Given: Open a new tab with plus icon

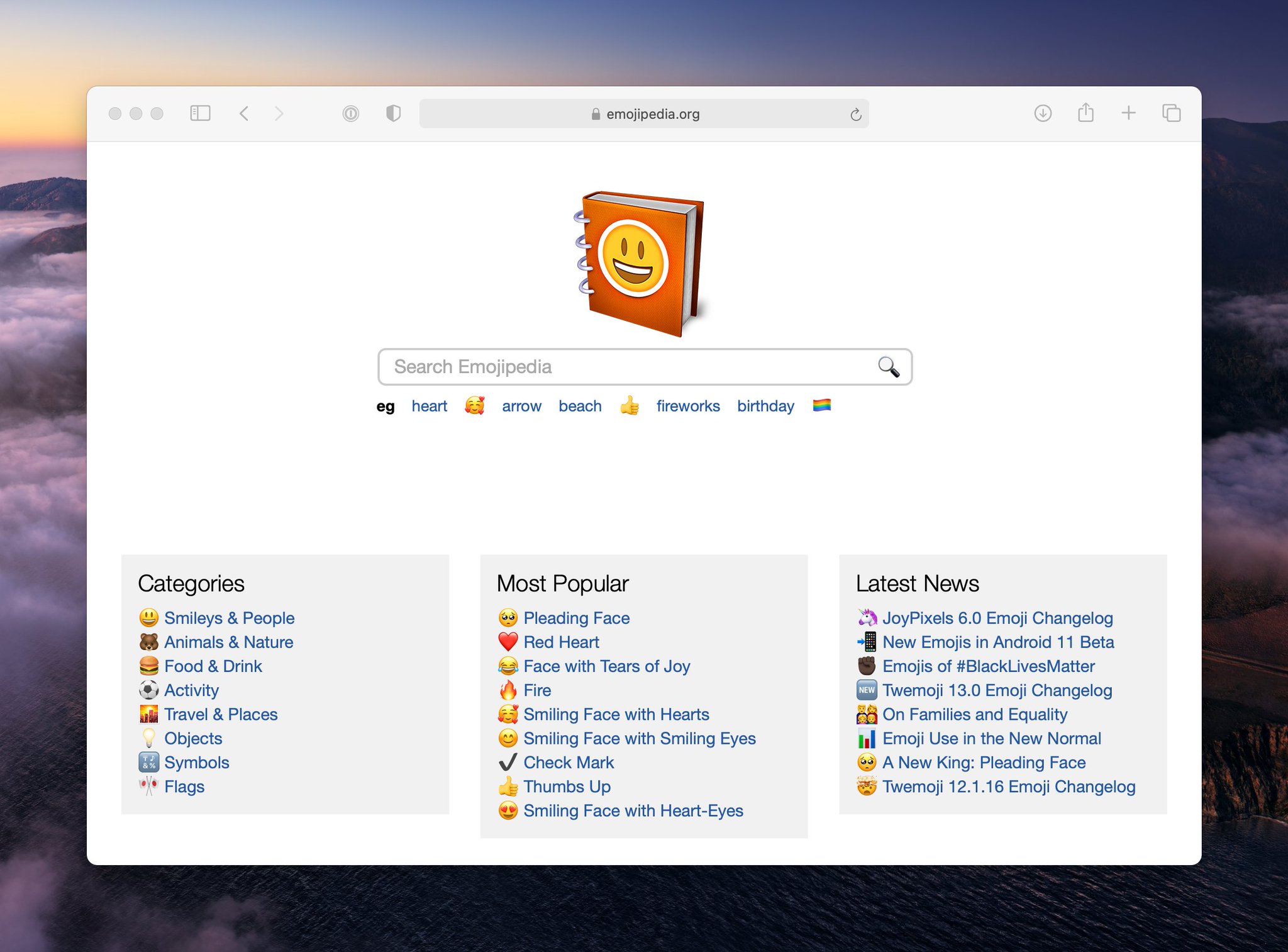Looking at the screenshot, I should [x=1128, y=113].
